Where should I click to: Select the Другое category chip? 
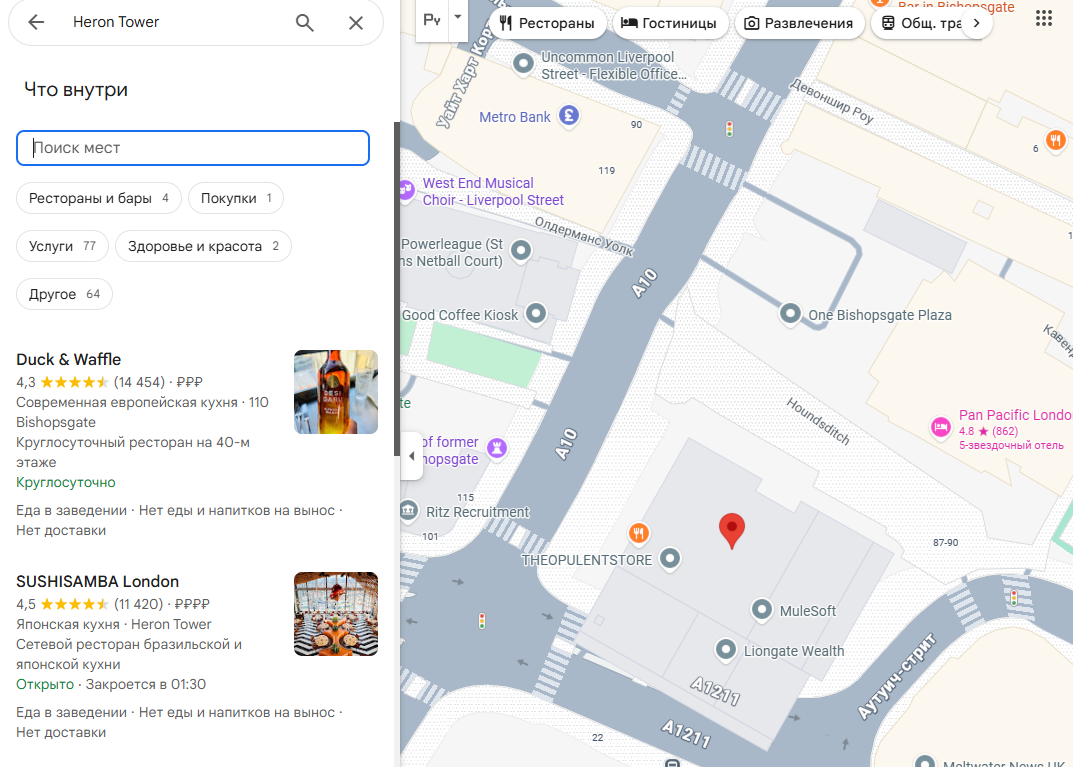(x=64, y=294)
